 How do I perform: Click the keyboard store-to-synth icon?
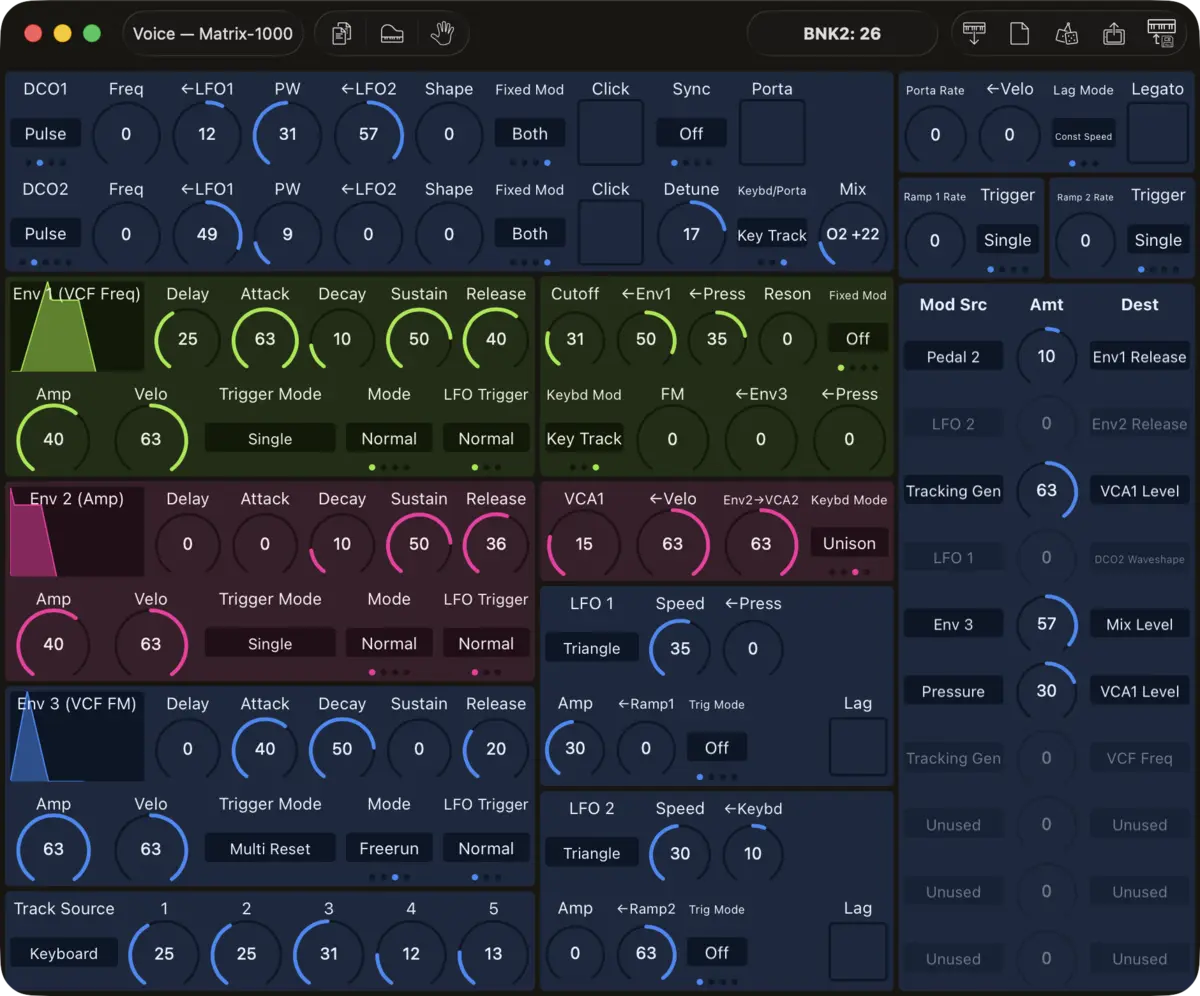pos(1161,34)
